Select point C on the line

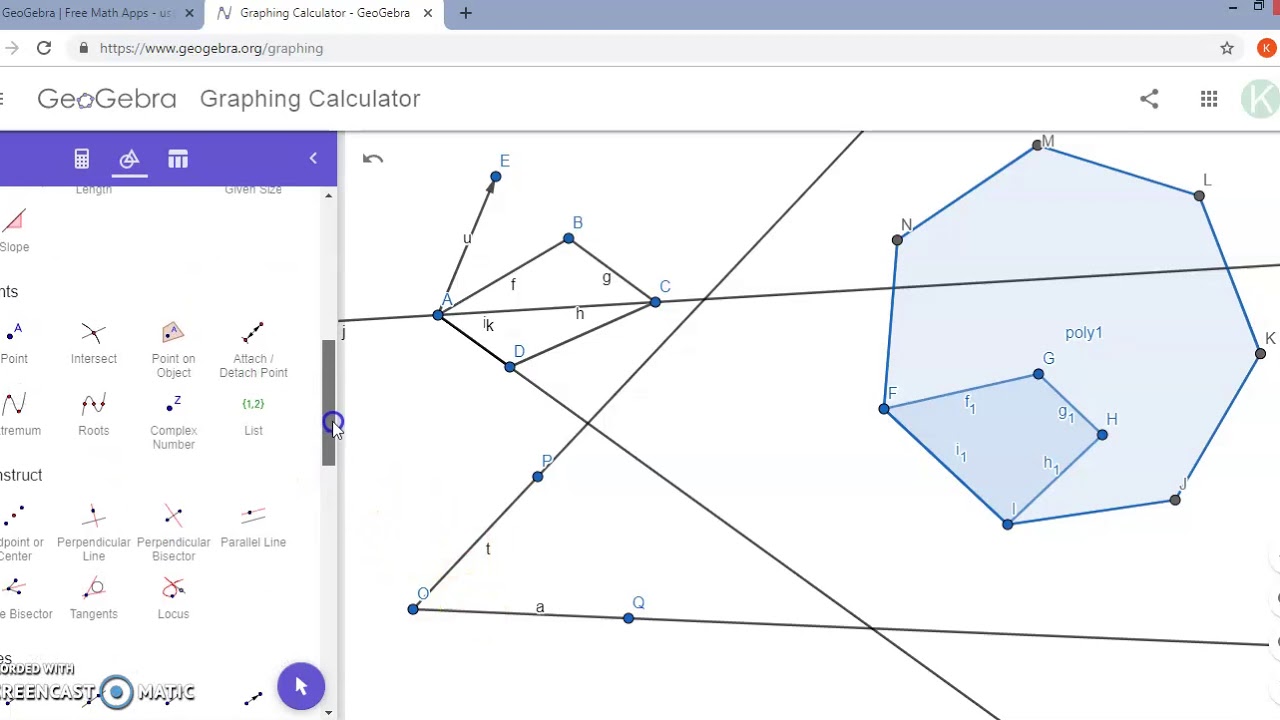[x=655, y=301]
